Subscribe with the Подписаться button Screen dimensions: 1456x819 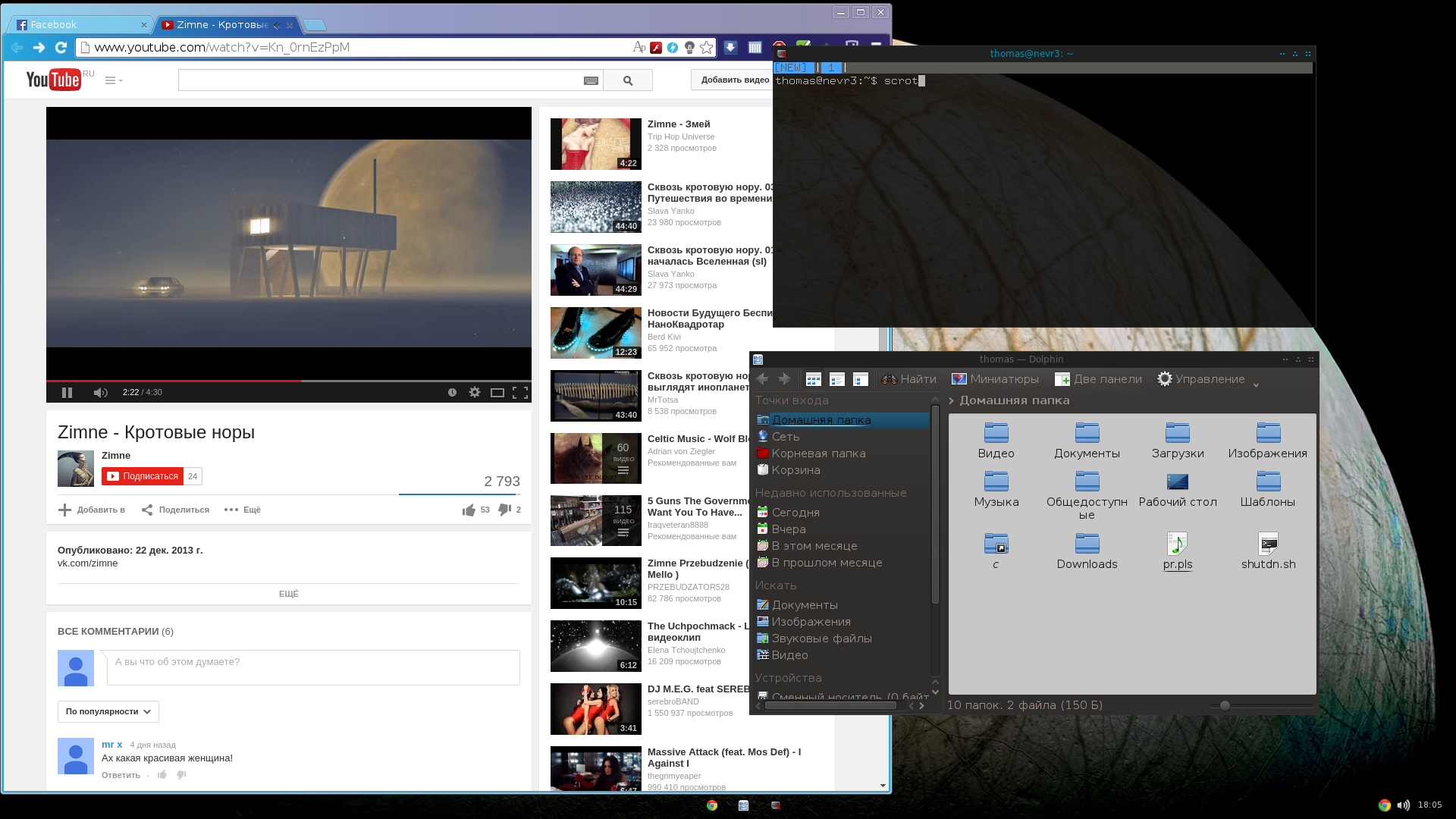coord(143,476)
